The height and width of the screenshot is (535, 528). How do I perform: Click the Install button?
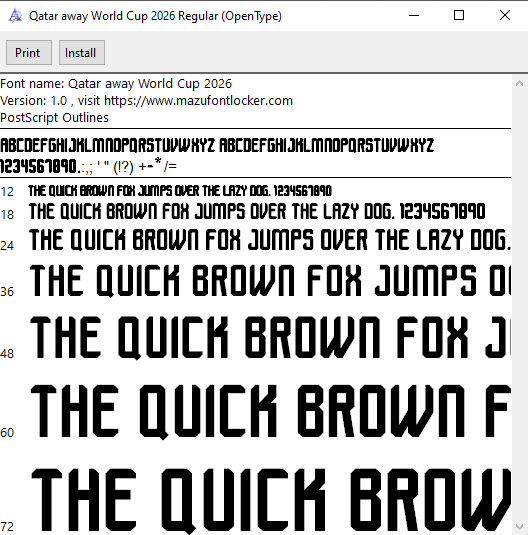(82, 53)
